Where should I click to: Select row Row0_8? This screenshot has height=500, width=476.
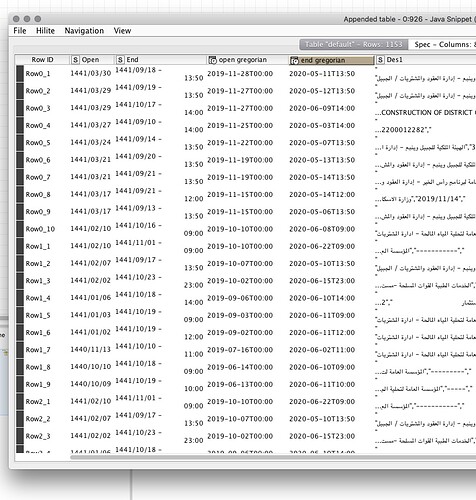pyautogui.click(x=38, y=195)
